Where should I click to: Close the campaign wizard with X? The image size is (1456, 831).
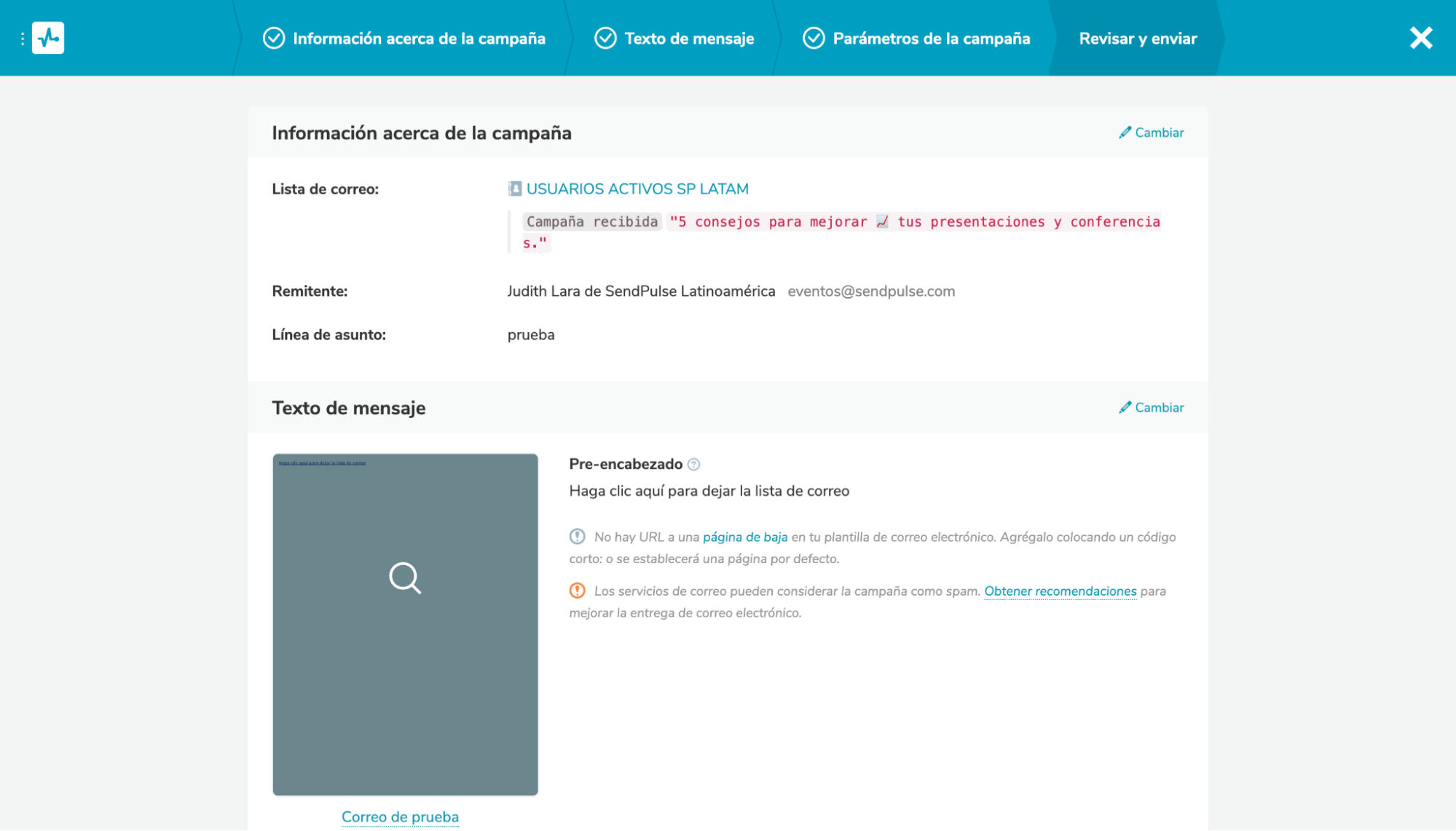pos(1420,38)
